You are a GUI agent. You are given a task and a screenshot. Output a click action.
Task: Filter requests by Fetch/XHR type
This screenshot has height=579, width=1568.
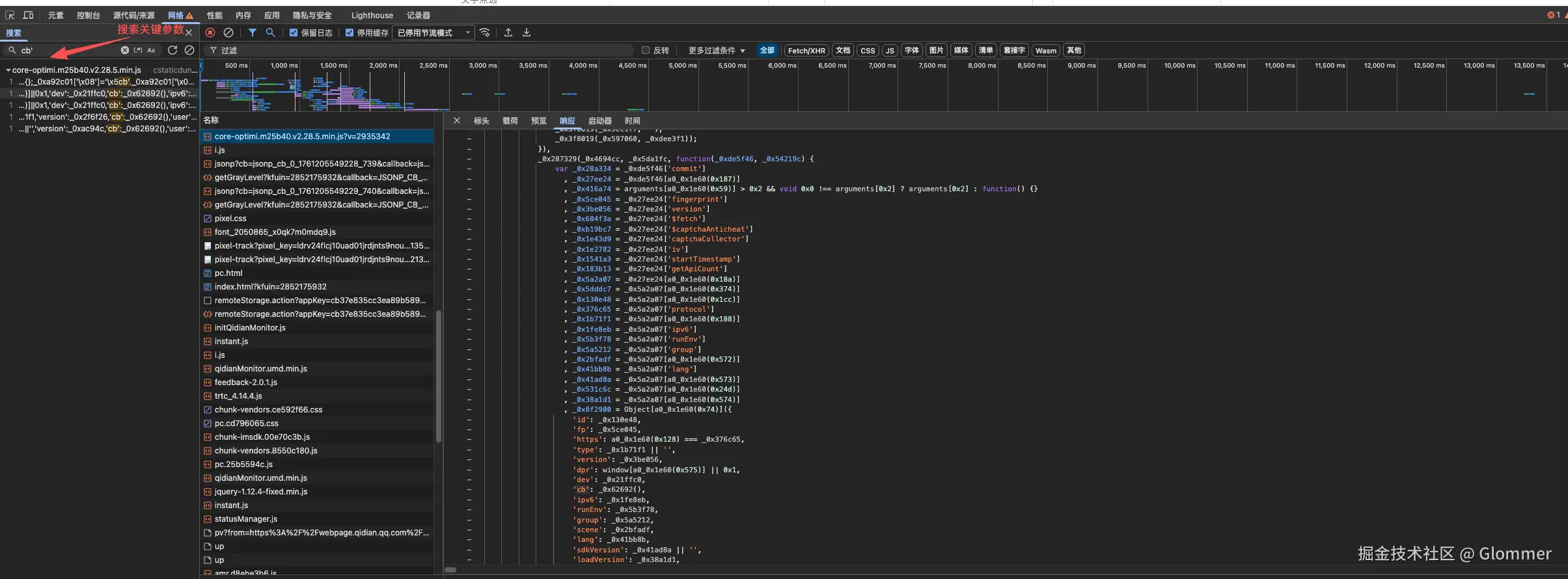pyautogui.click(x=806, y=50)
